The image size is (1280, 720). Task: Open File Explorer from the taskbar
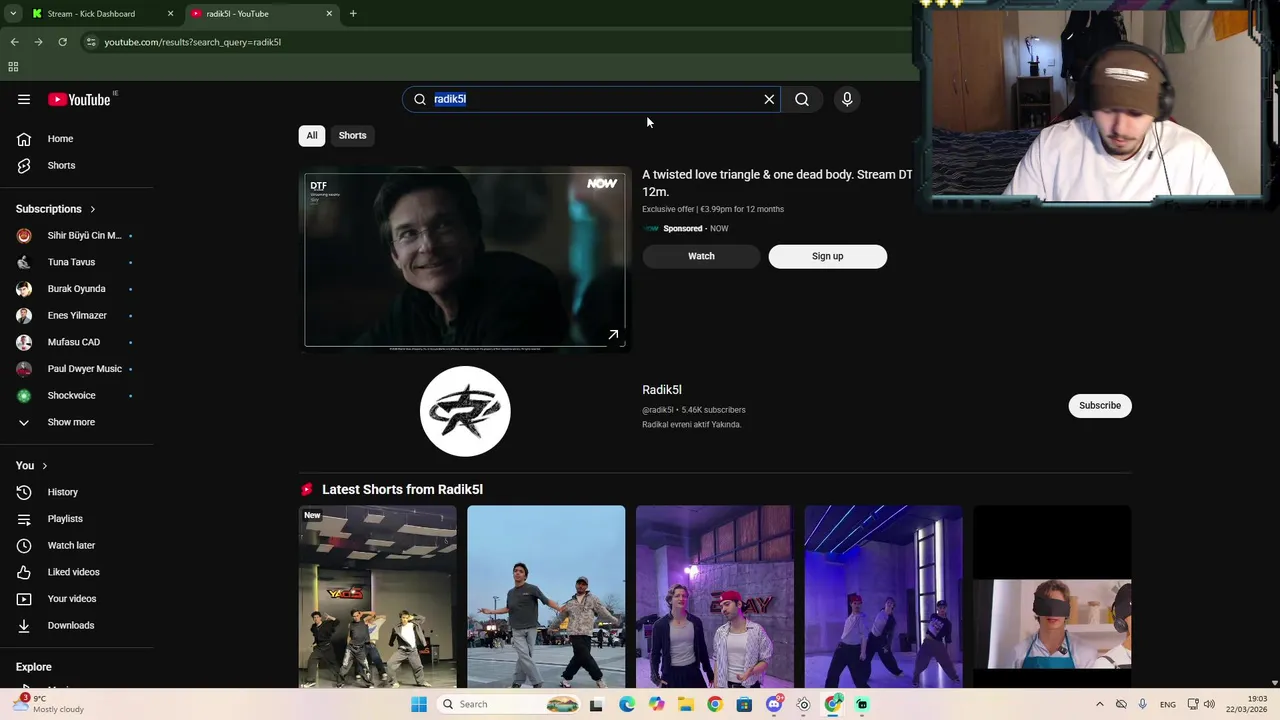[685, 704]
